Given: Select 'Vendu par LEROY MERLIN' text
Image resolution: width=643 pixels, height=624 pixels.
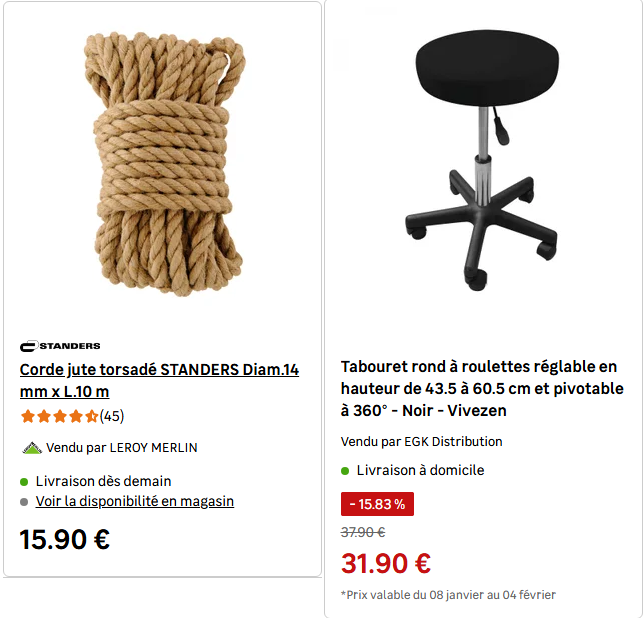Looking at the screenshot, I should [x=121, y=448].
